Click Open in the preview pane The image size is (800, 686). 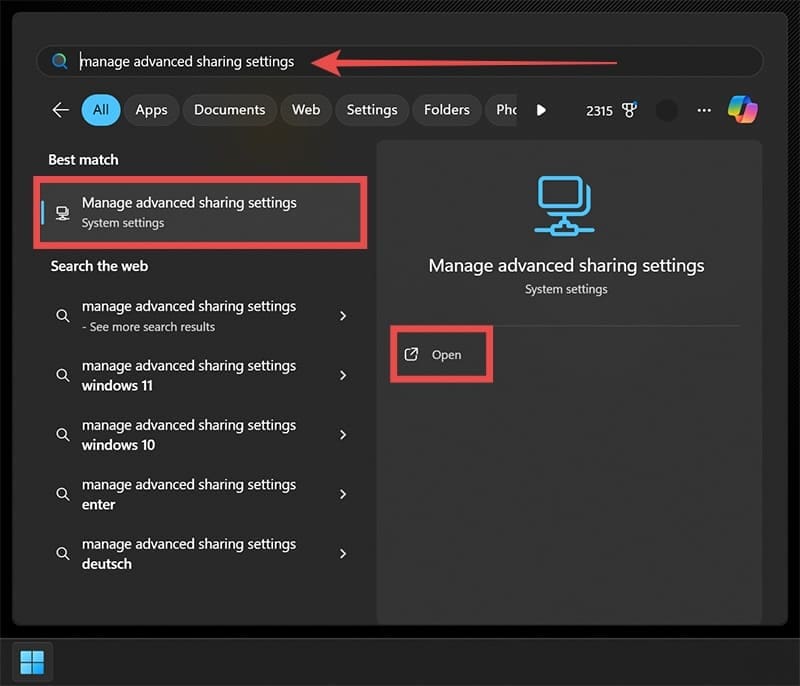pyautogui.click(x=441, y=355)
